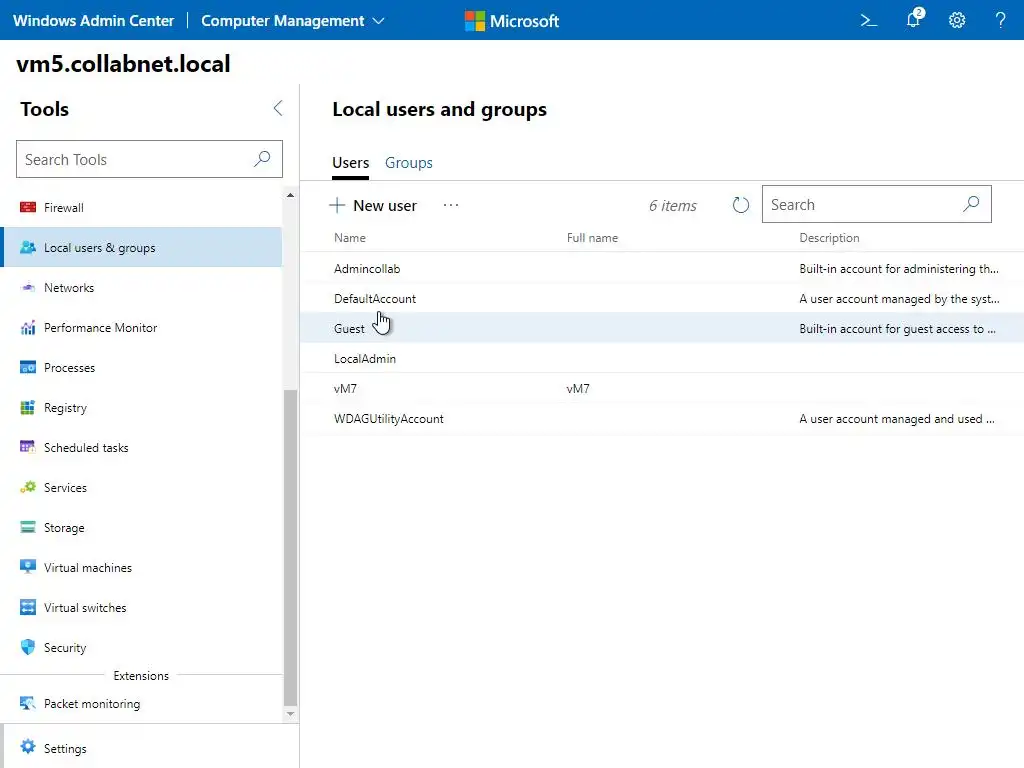Refresh the users list
The image size is (1024, 768).
[741, 205]
